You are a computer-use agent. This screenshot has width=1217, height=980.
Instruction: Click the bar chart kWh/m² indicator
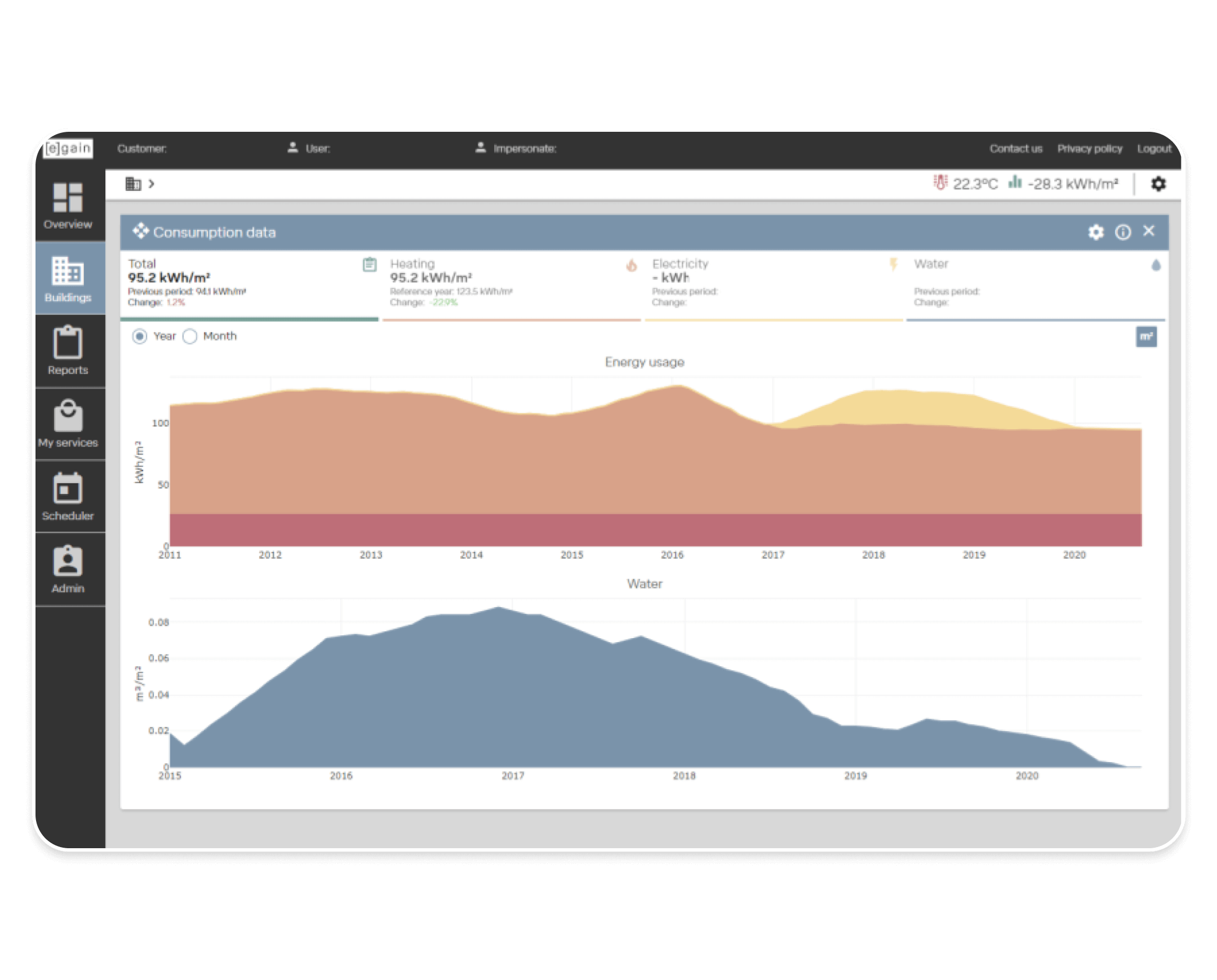1015,184
